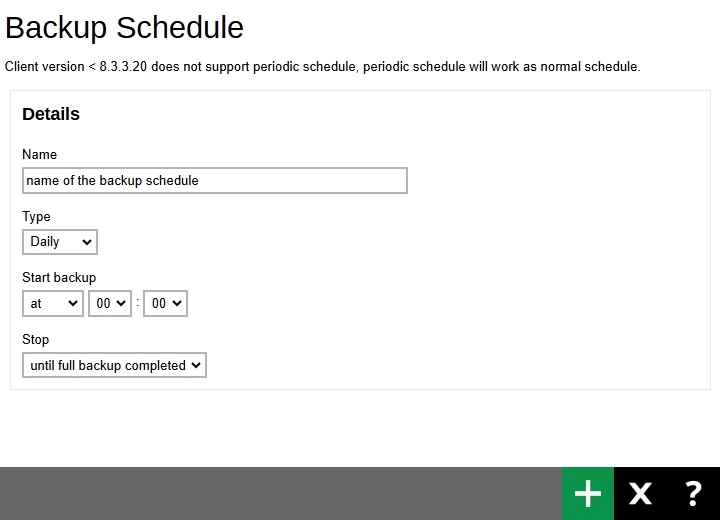Click the Type field label

36,217
